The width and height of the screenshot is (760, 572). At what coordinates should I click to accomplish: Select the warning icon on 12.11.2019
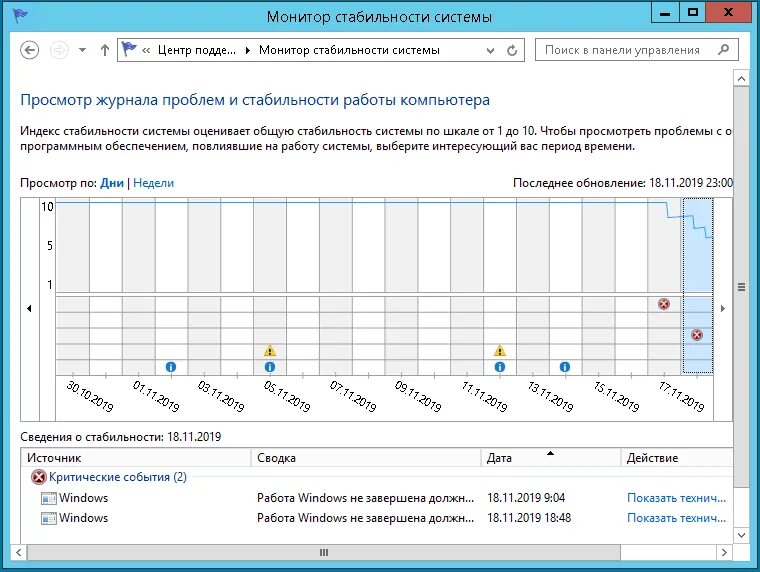coord(500,350)
